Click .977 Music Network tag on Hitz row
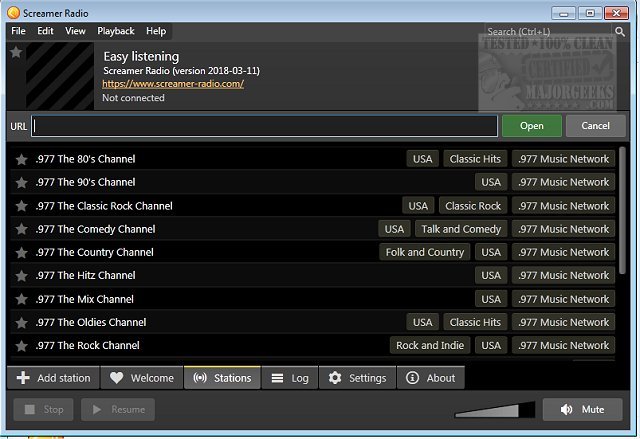Screen dimensions: 640x439 563,276
